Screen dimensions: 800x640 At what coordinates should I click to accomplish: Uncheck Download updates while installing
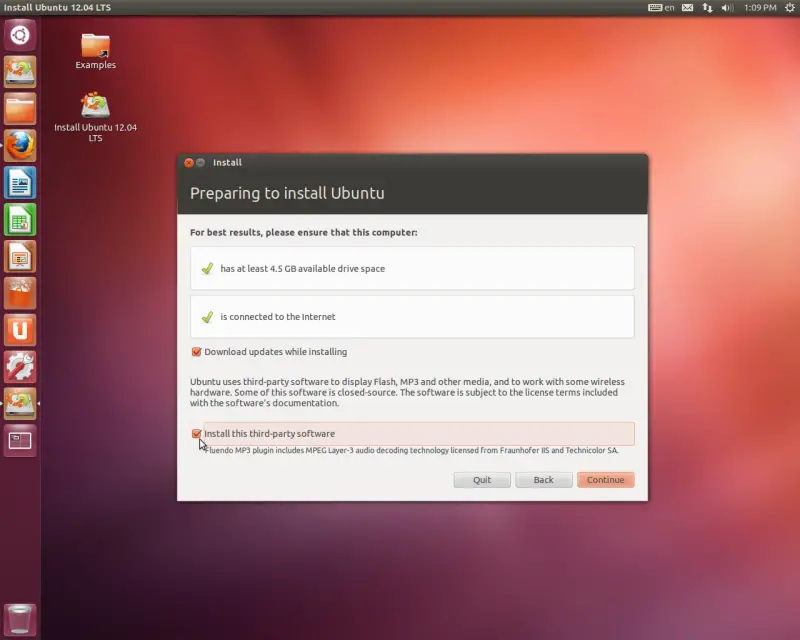[196, 352]
